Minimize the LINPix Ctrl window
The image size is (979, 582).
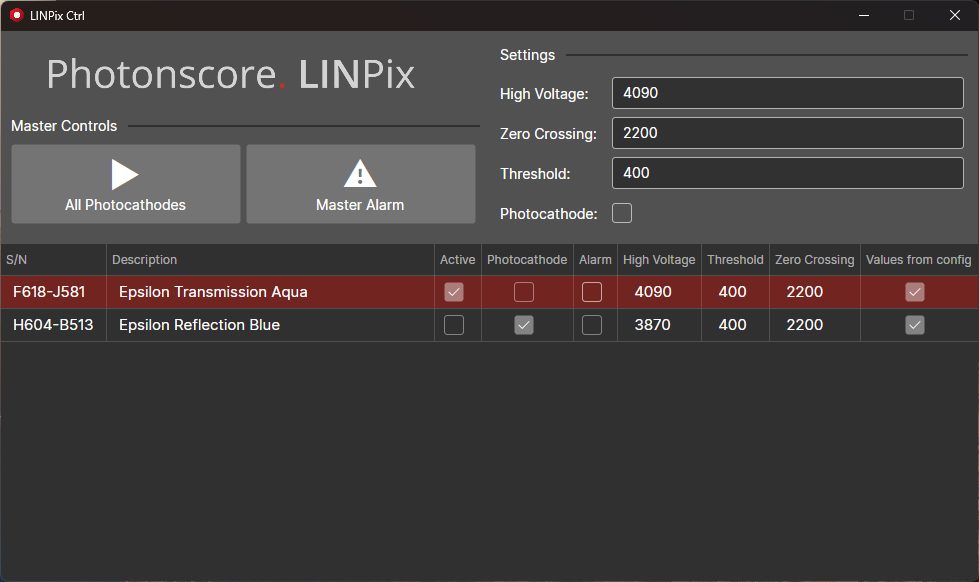[864, 15]
